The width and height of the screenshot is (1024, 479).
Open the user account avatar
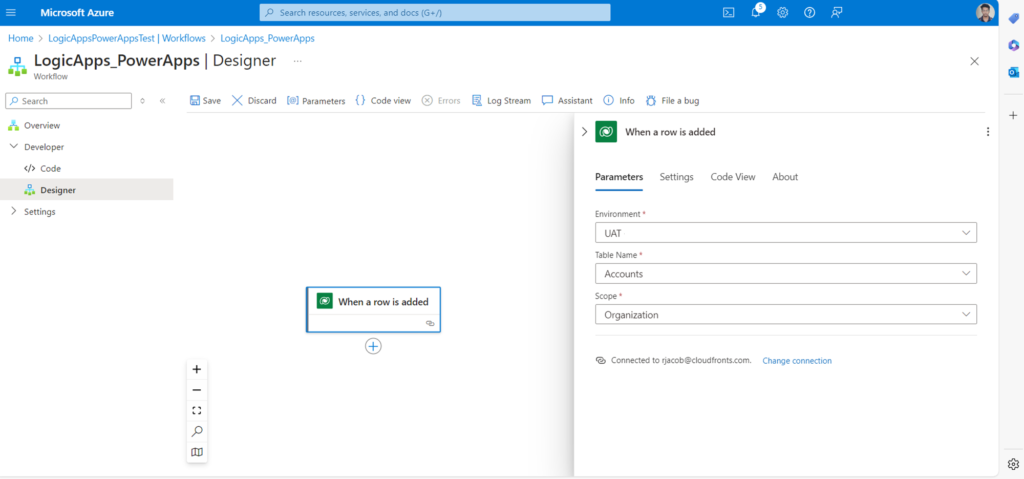985,12
